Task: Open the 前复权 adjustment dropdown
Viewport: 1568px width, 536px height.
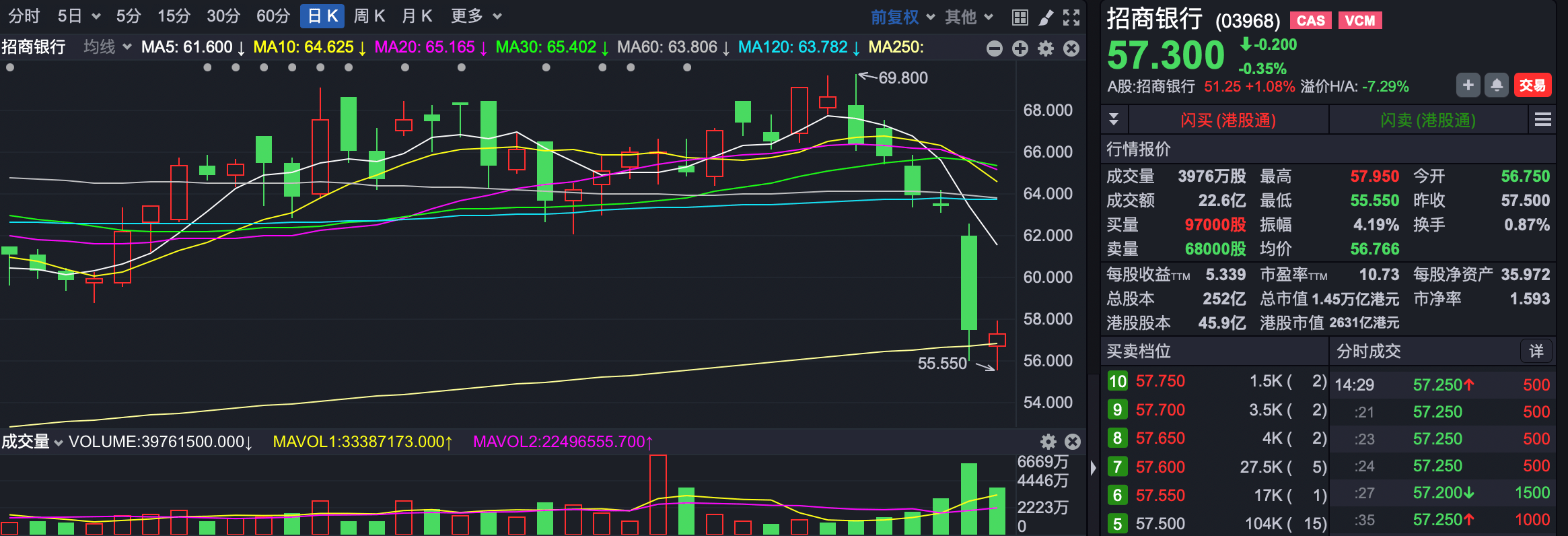Action: coord(902,17)
